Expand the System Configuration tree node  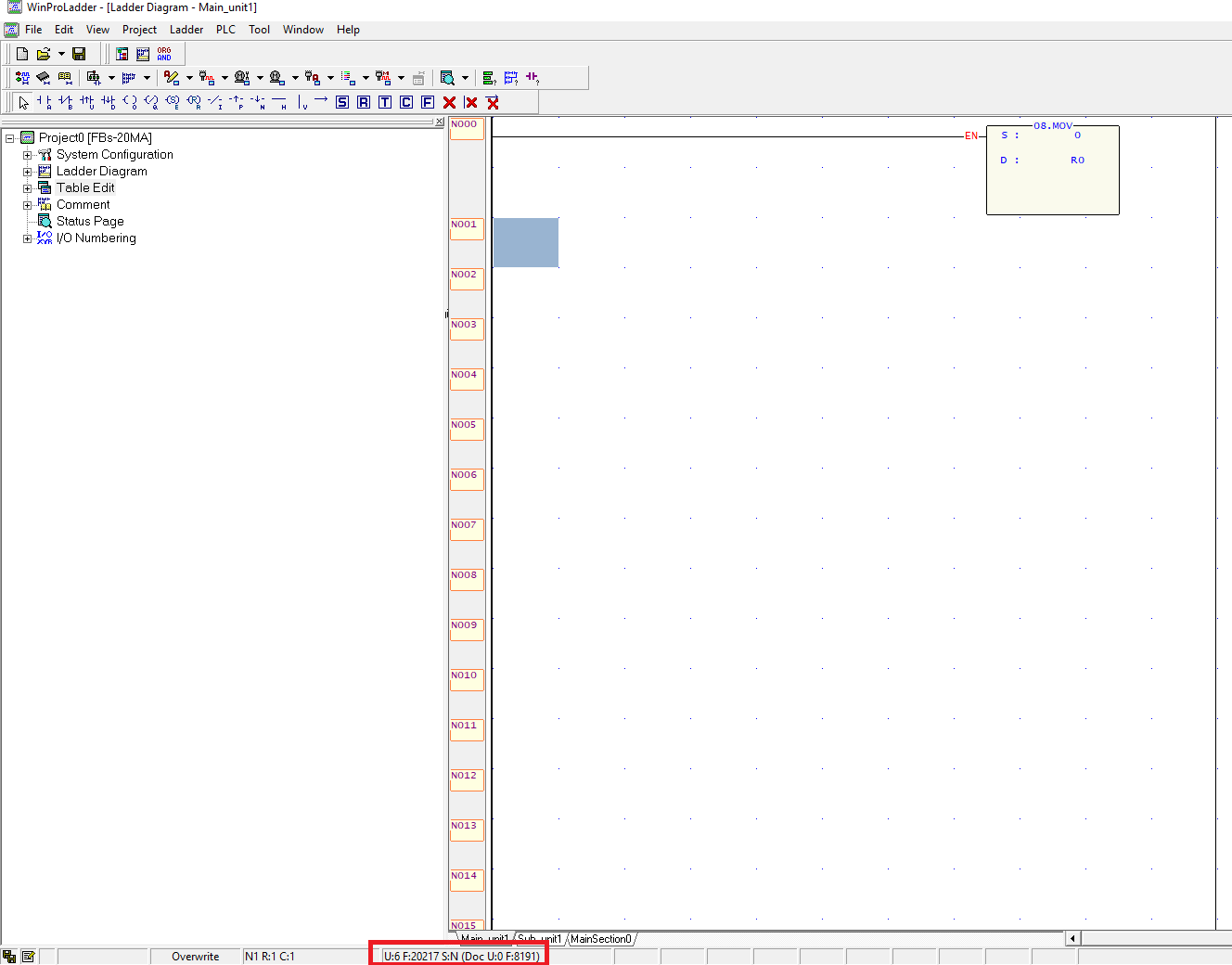point(28,154)
